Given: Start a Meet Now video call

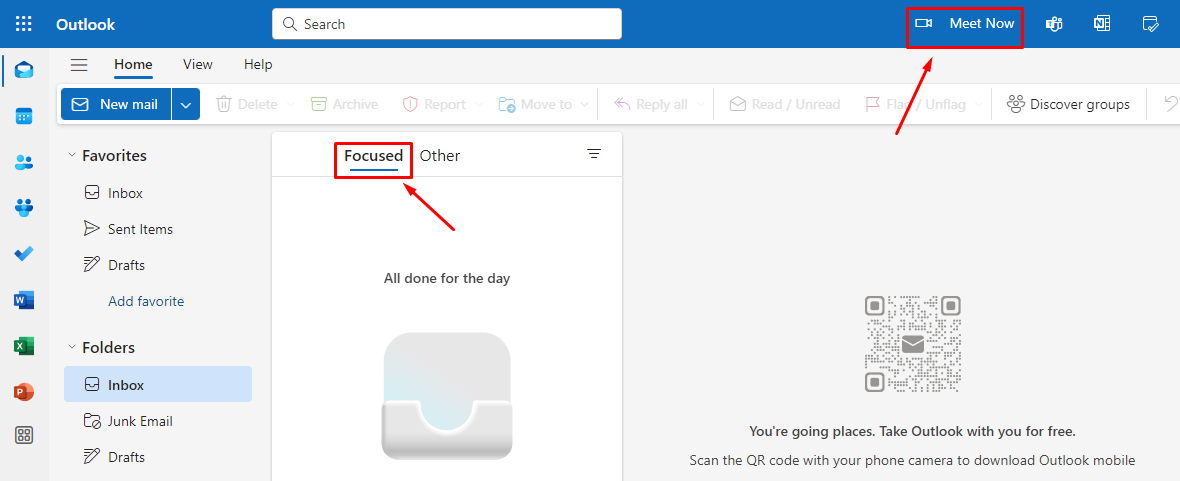Looking at the screenshot, I should coord(965,24).
